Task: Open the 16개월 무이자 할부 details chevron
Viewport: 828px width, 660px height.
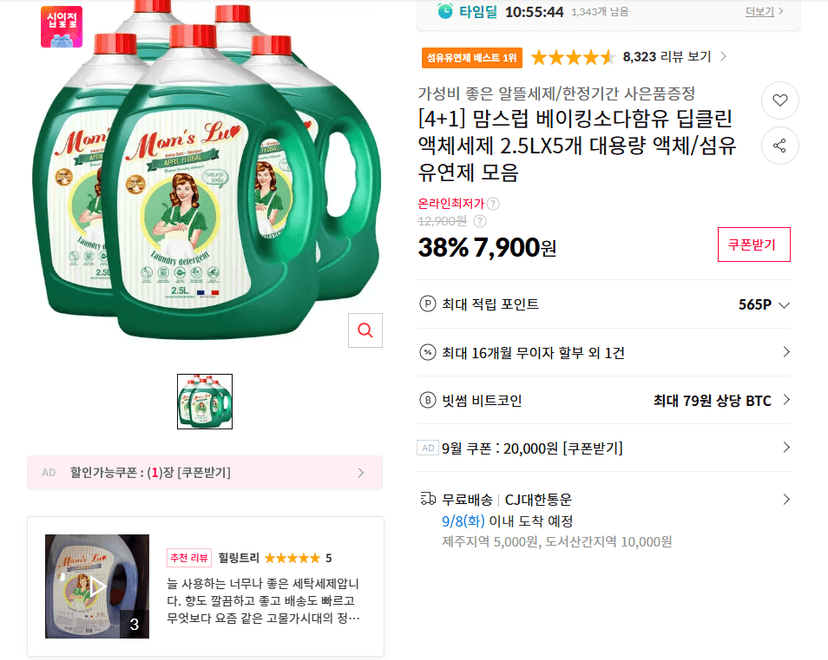Action: 786,352
